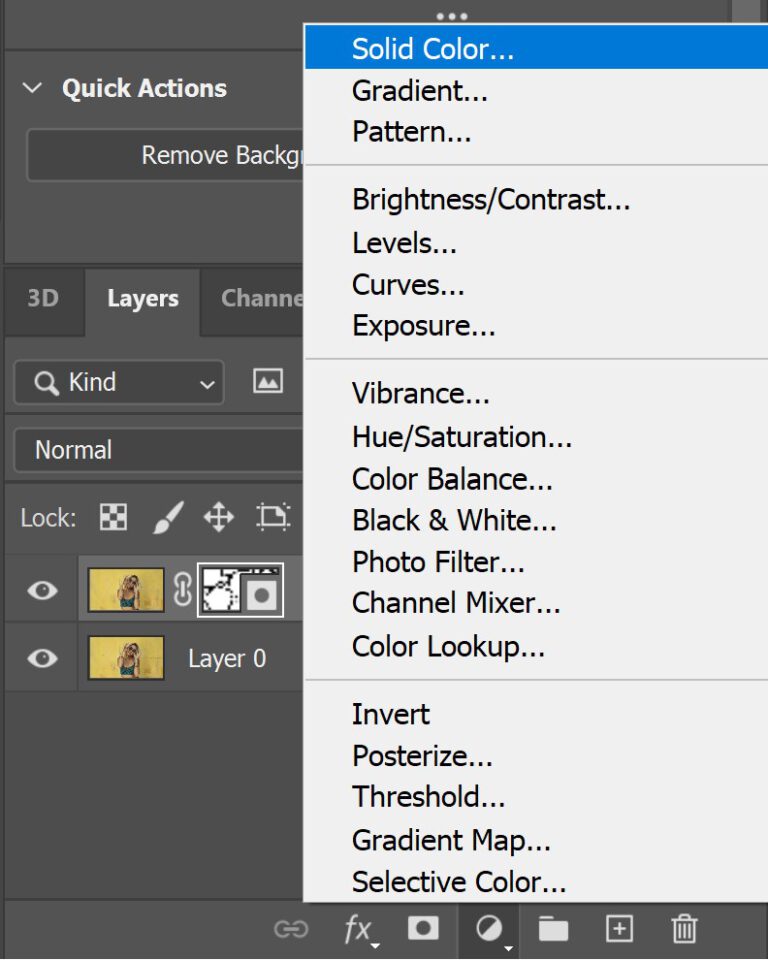
Task: Delete layer using trash icon
Action: [684, 930]
